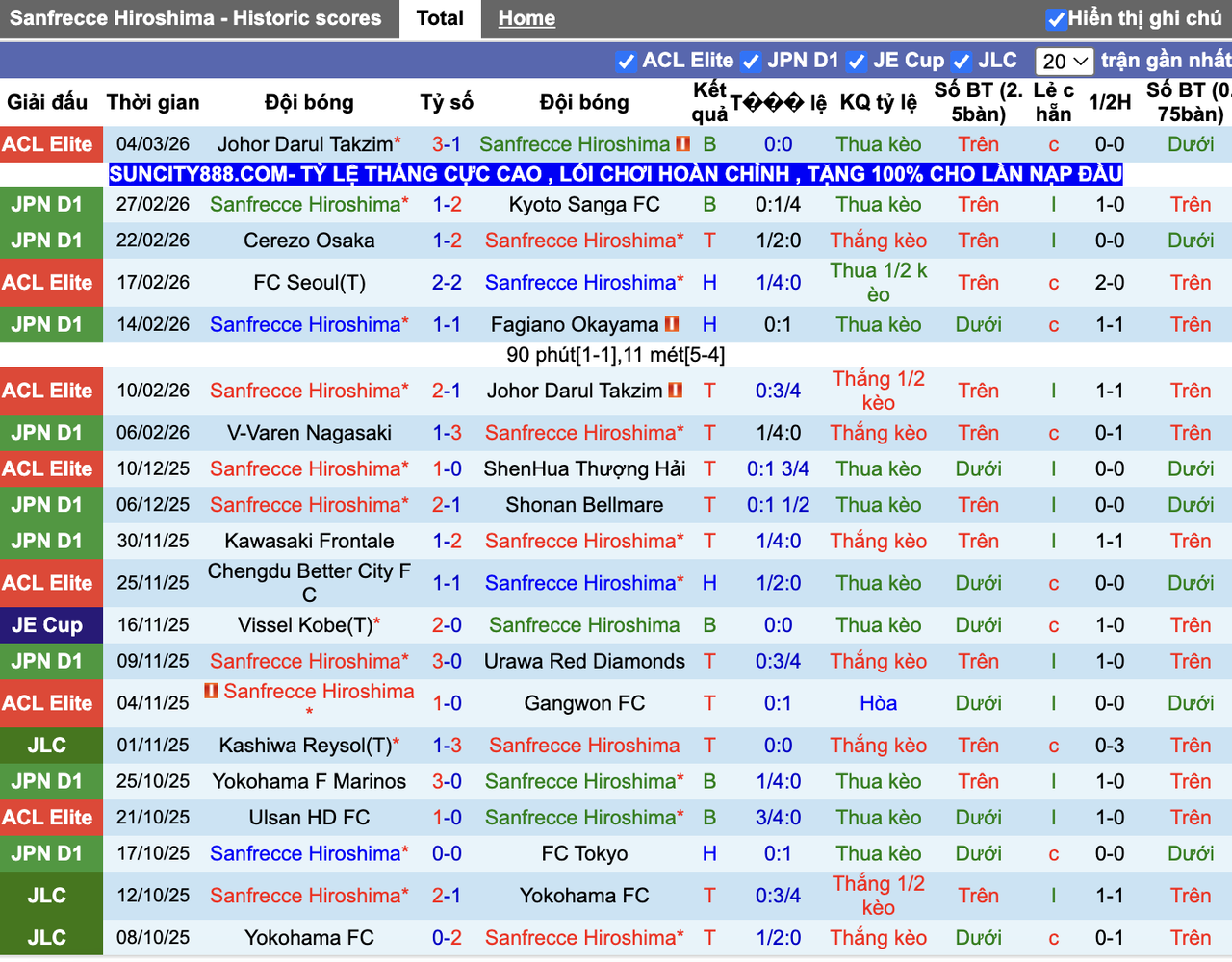Click the 1/2H column header
The width and height of the screenshot is (1232, 962).
click(1110, 102)
